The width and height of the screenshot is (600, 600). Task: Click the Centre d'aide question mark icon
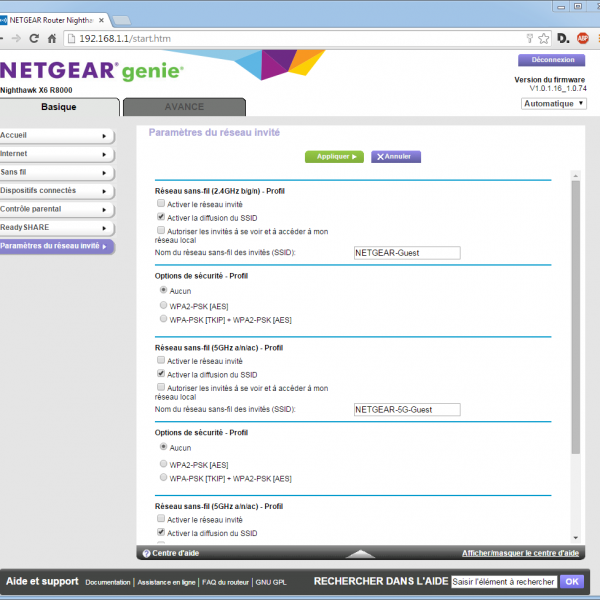tap(146, 553)
